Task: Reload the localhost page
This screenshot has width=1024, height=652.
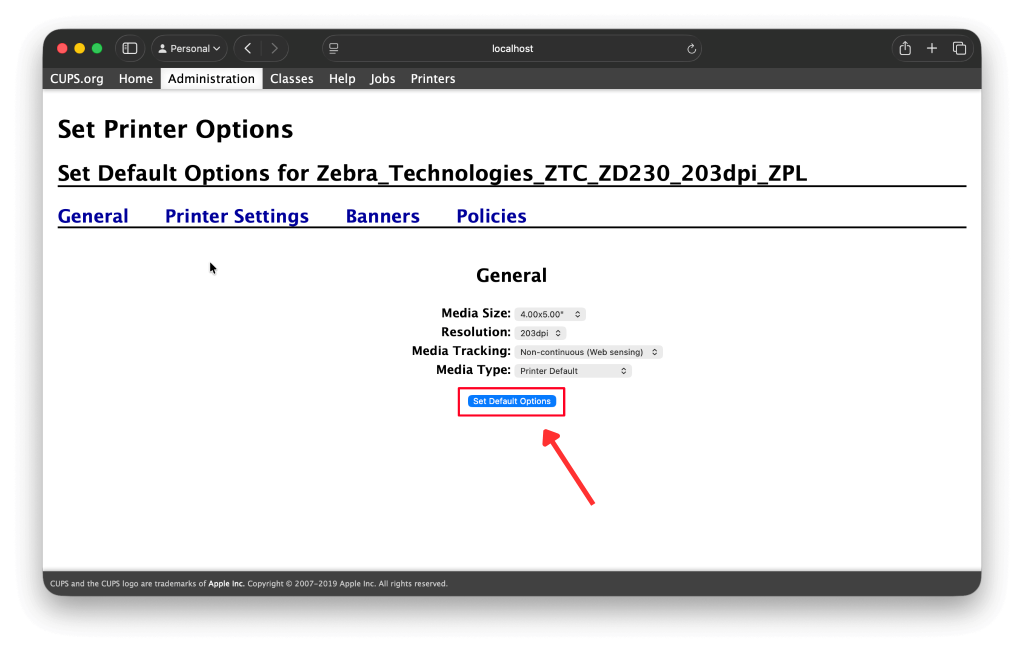Action: (x=691, y=48)
